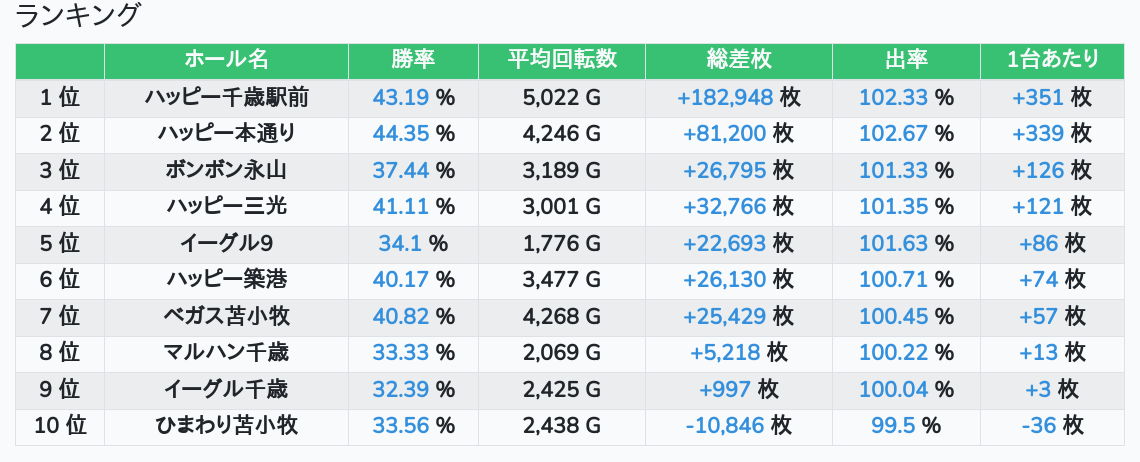Screen dimensions: 1140x462
Task: Select the ホール名 column header
Action: [x=226, y=60]
